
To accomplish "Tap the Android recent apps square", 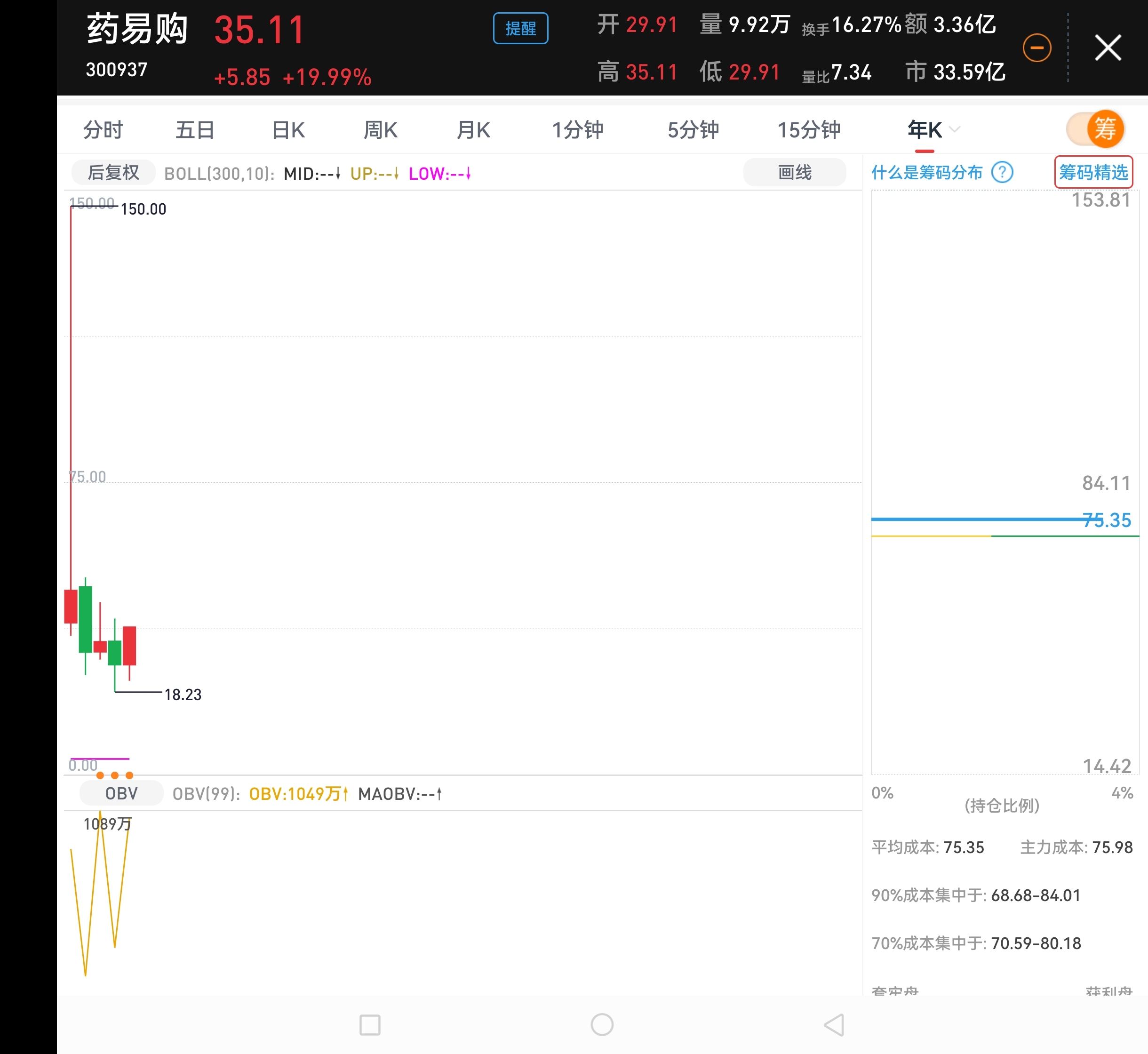I will coord(369,1025).
